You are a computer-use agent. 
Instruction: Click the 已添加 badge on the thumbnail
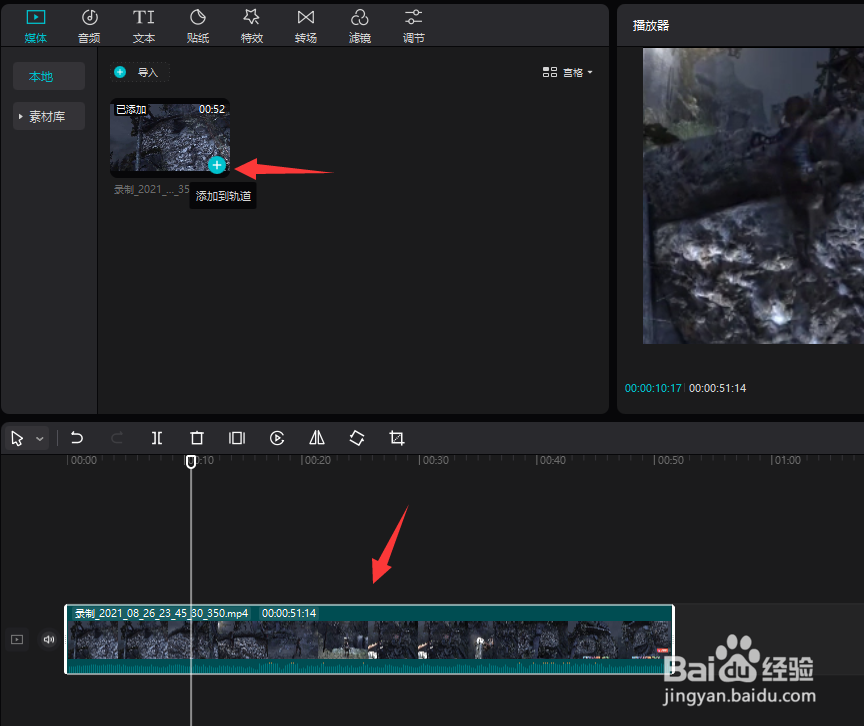click(131, 109)
